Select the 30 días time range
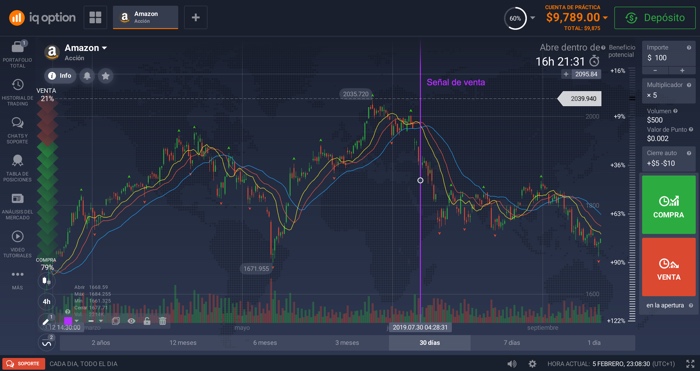Image resolution: width=700 pixels, height=371 pixels. [429, 343]
